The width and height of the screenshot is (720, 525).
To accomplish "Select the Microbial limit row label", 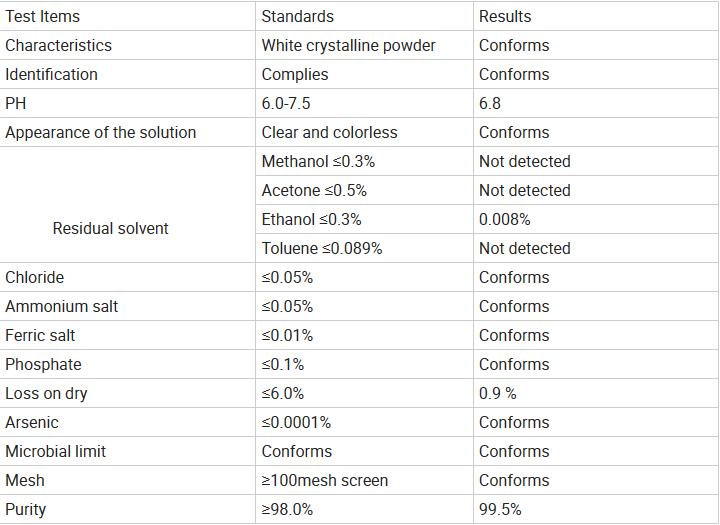I will [128, 451].
